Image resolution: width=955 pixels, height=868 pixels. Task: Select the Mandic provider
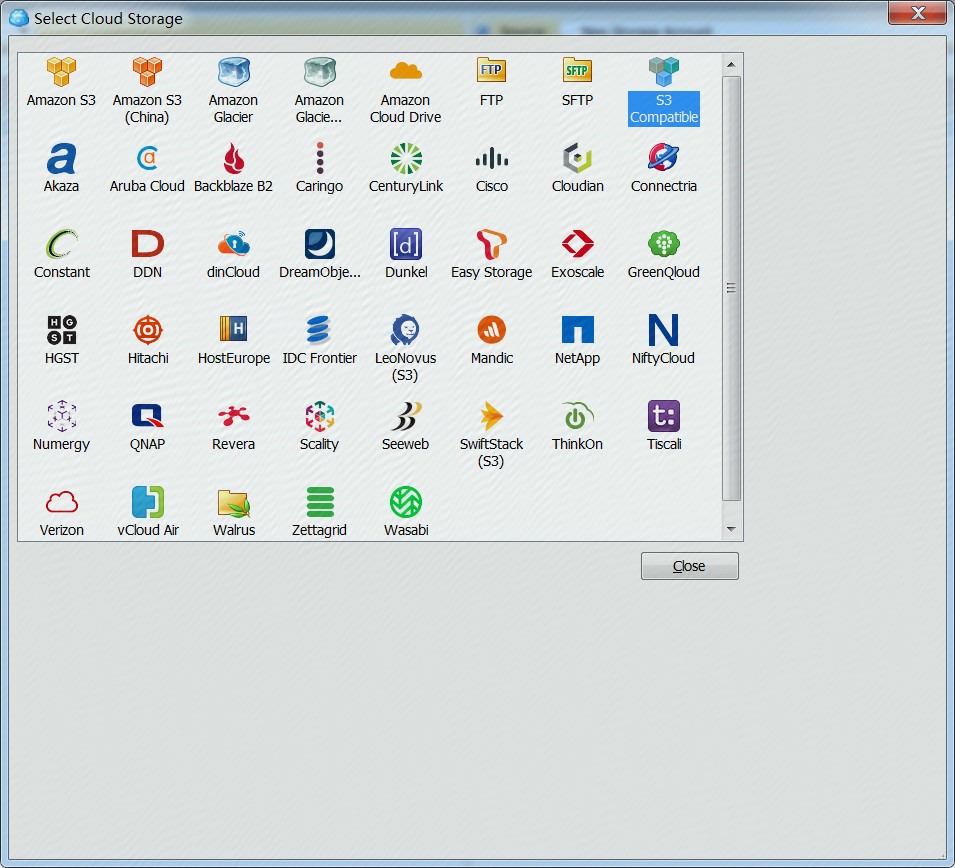[x=492, y=330]
